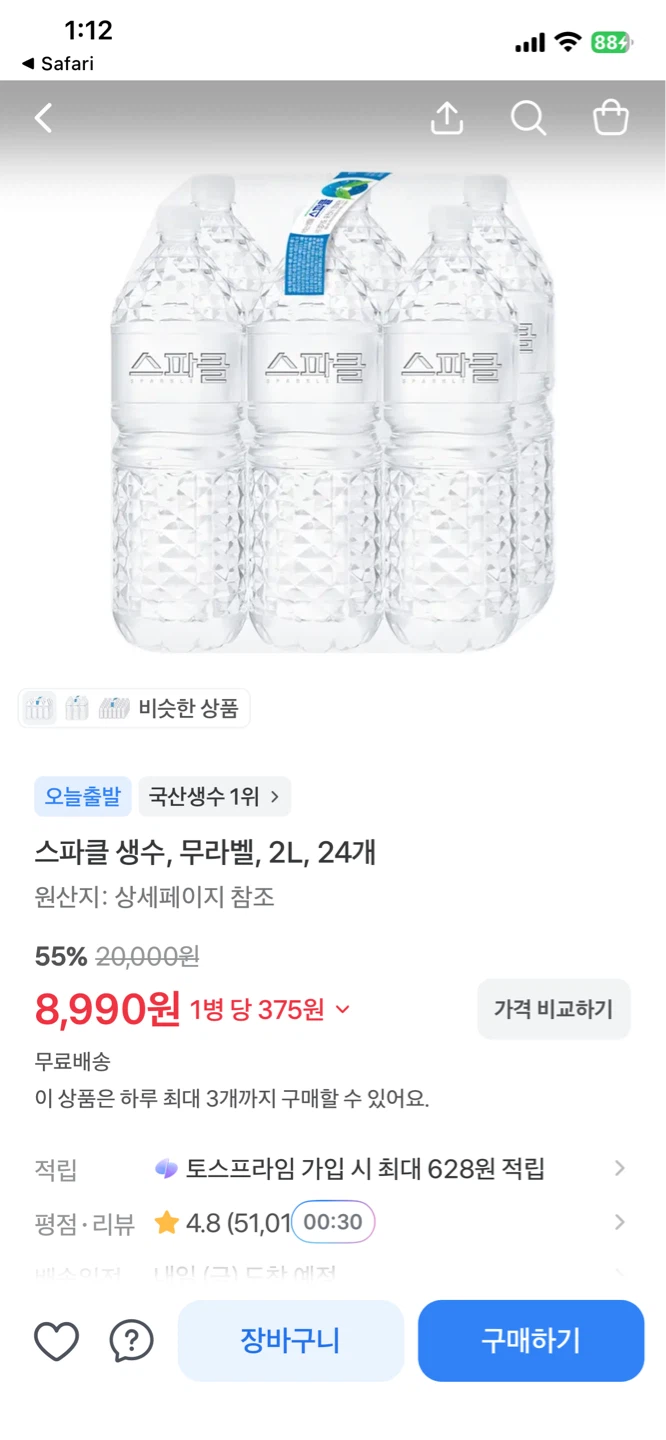Open the share icon

(x=447, y=118)
